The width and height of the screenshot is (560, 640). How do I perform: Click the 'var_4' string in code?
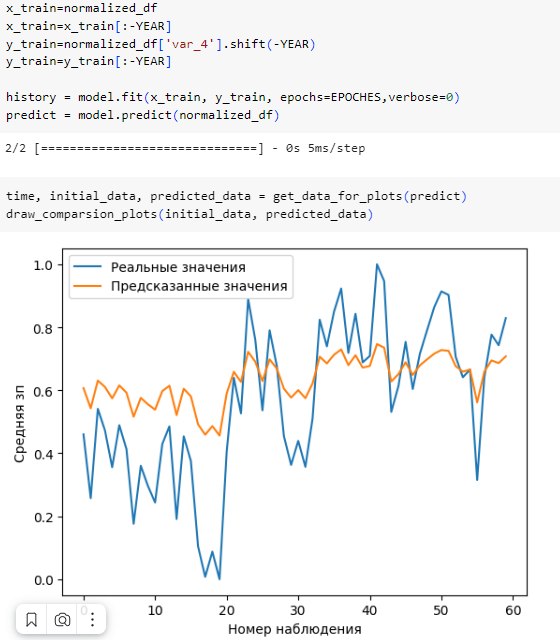pyautogui.click(x=190, y=44)
